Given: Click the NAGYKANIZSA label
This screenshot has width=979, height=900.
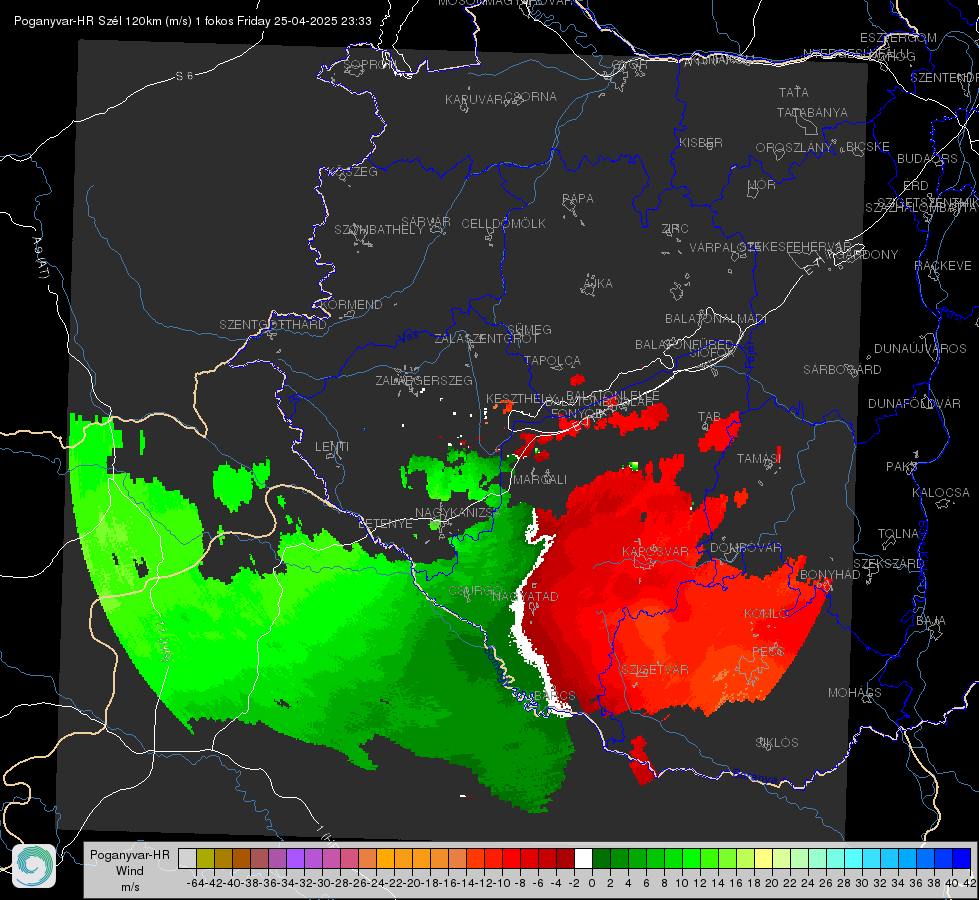Looking at the screenshot, I should point(458,513).
